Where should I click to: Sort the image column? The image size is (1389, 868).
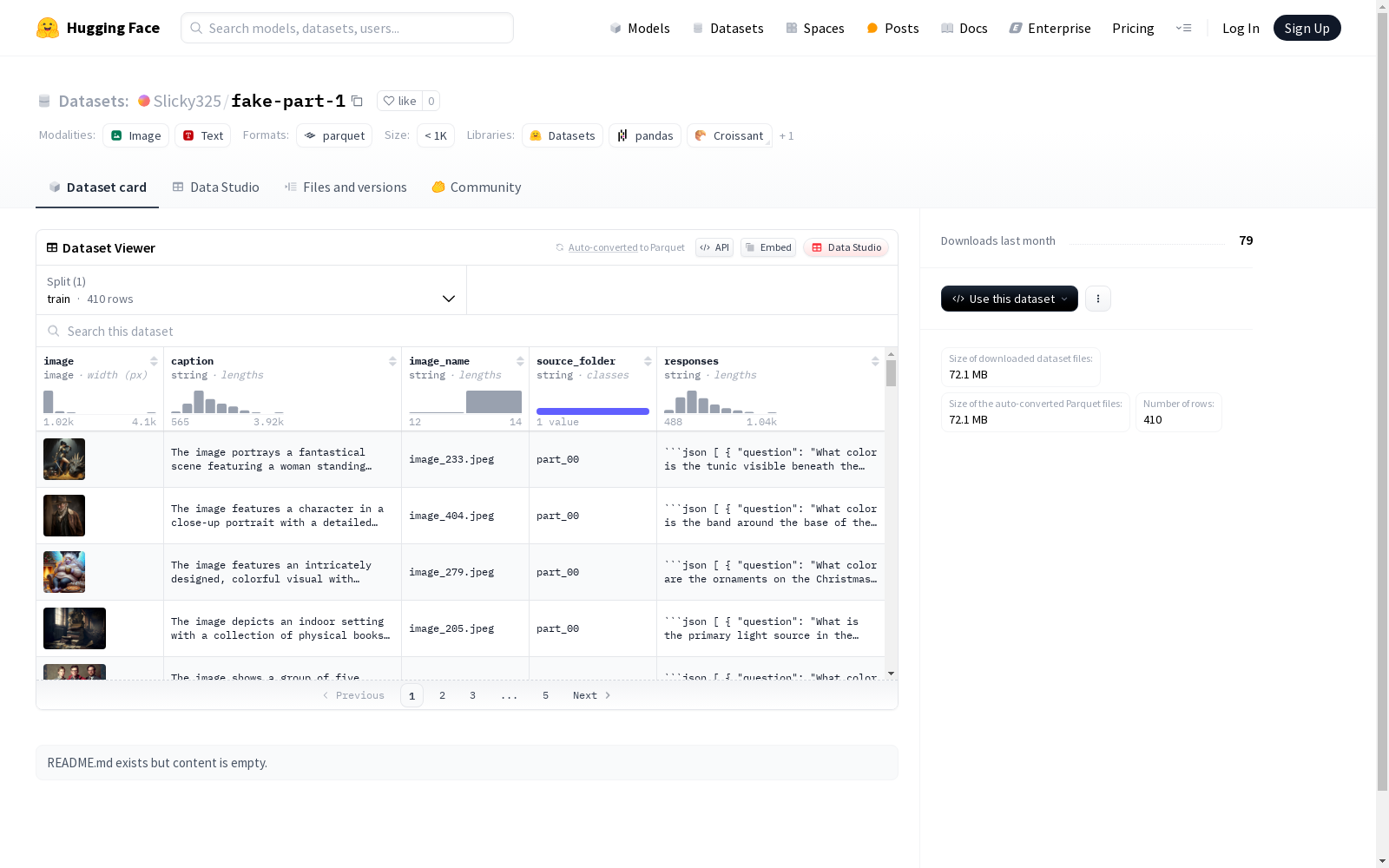(154, 361)
